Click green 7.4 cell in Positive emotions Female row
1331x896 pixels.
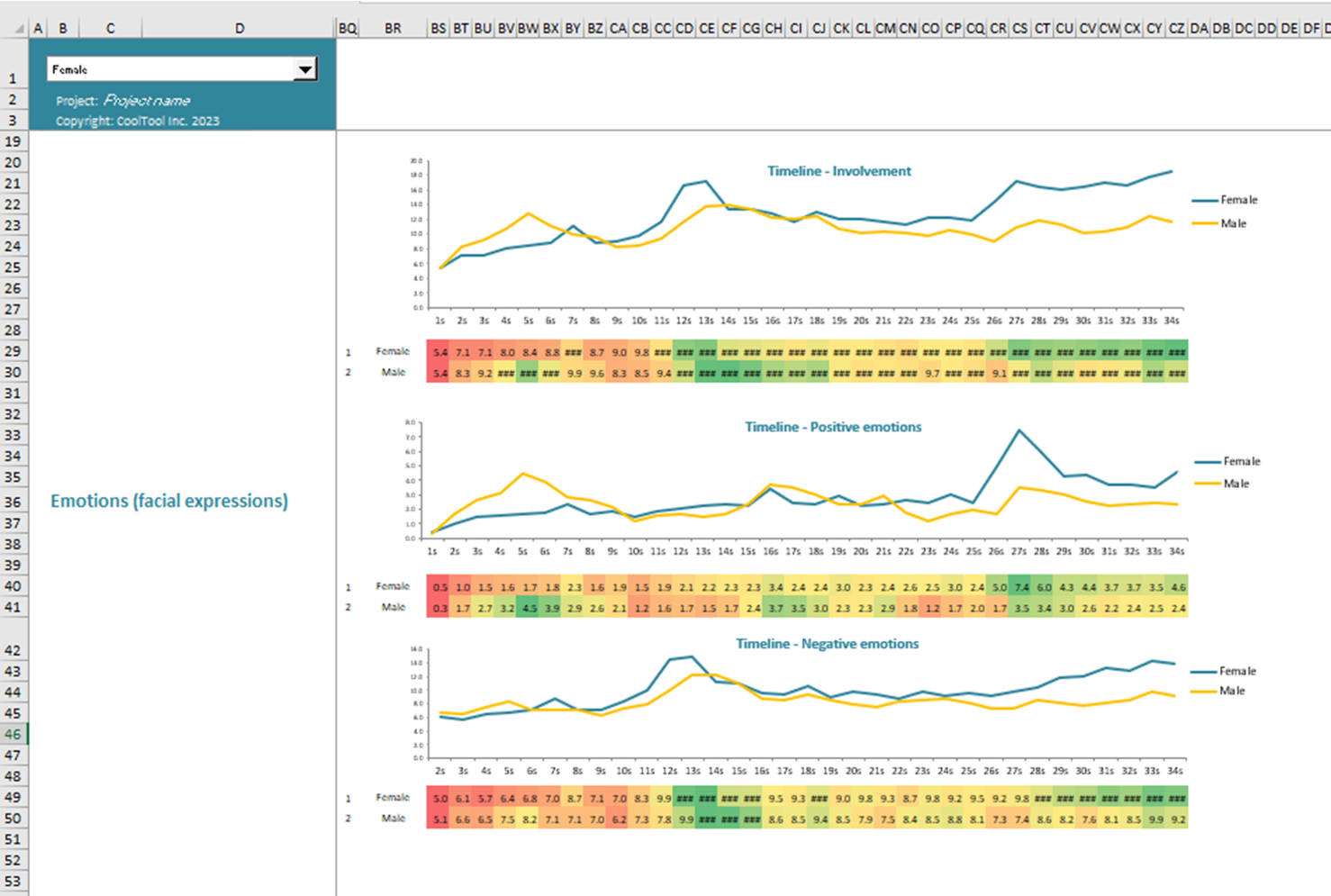pyautogui.click(x=1021, y=587)
